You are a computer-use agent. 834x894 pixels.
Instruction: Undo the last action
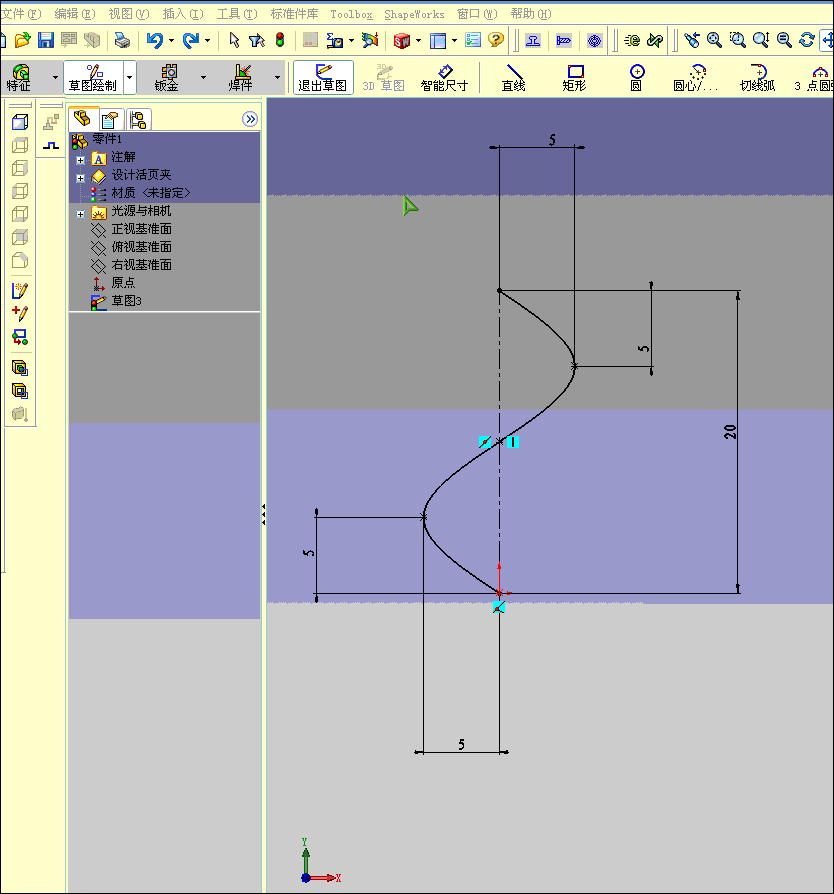point(154,40)
